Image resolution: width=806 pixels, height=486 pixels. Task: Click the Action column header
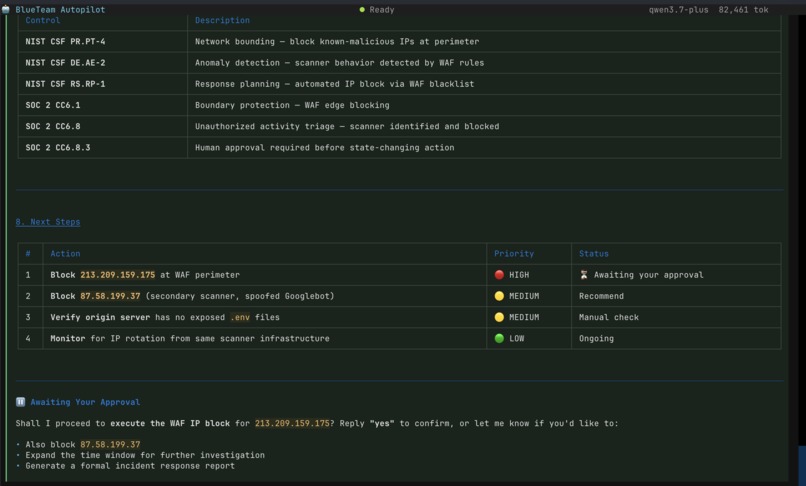click(x=65, y=254)
